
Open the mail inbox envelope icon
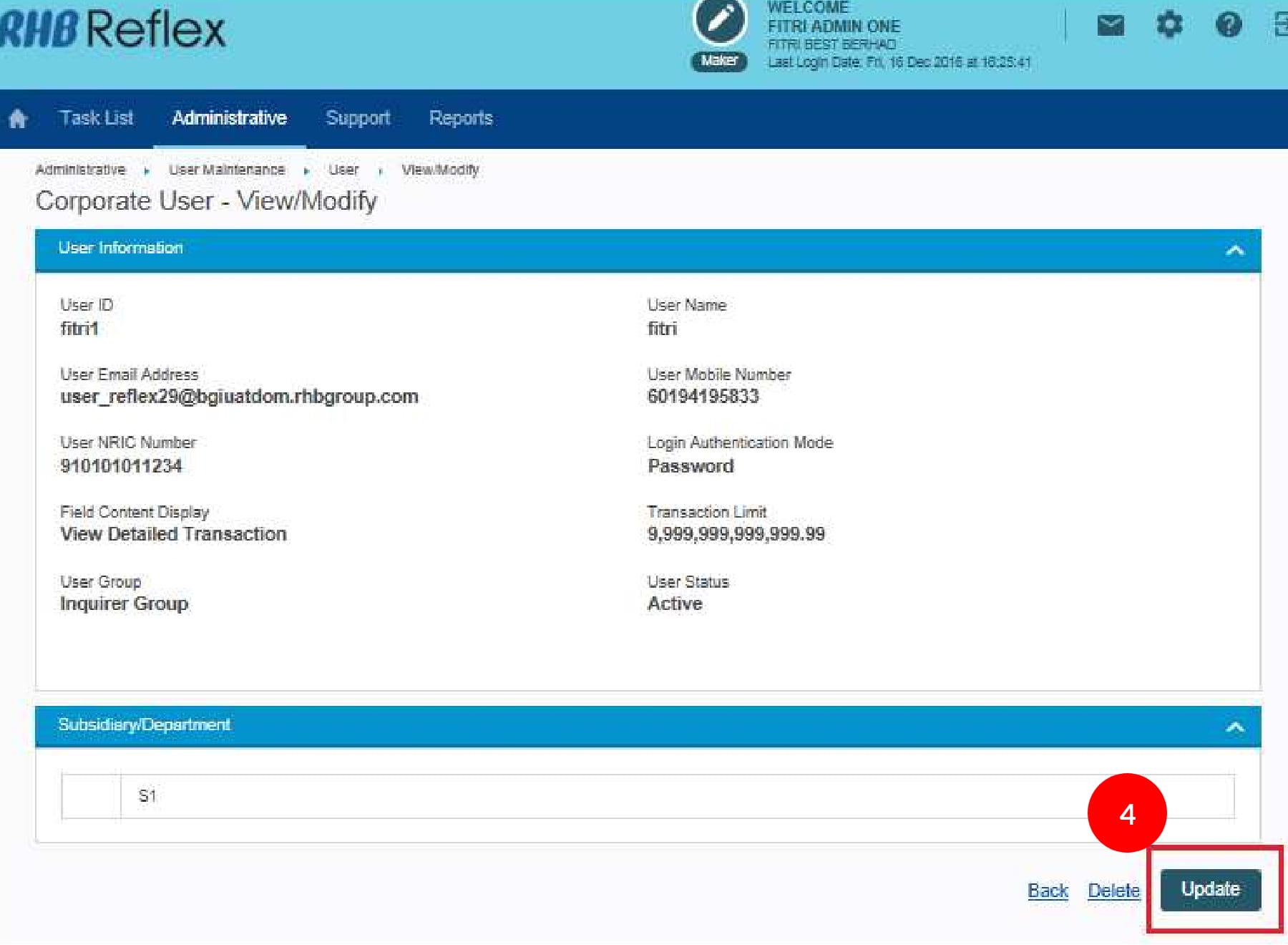click(1110, 26)
